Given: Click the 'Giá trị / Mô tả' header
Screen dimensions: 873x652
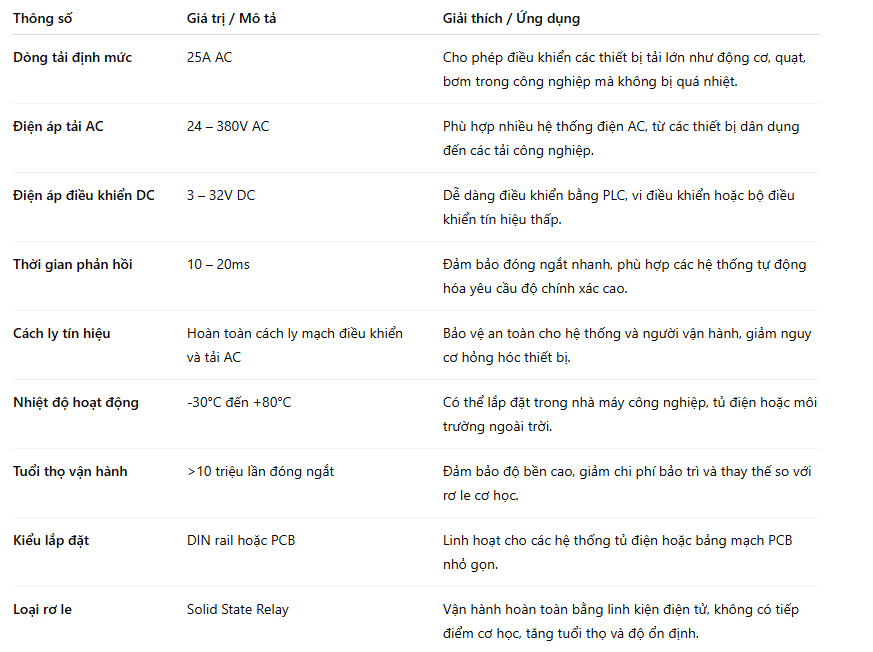Looking at the screenshot, I should (x=232, y=19).
